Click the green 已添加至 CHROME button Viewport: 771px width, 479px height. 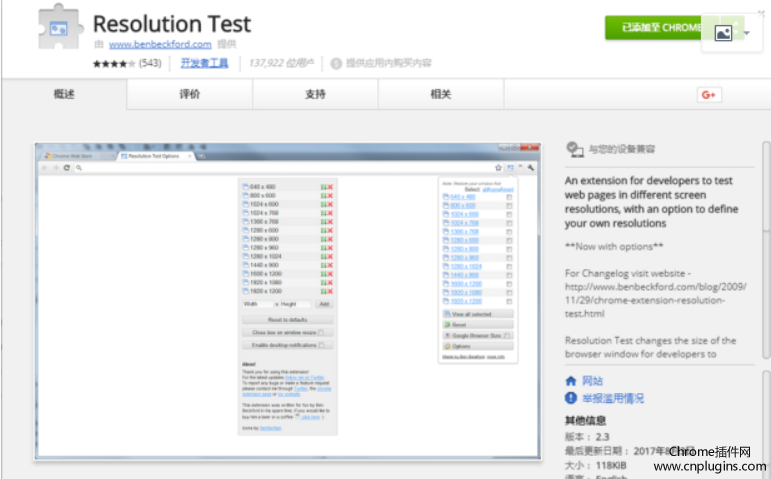coord(654,28)
